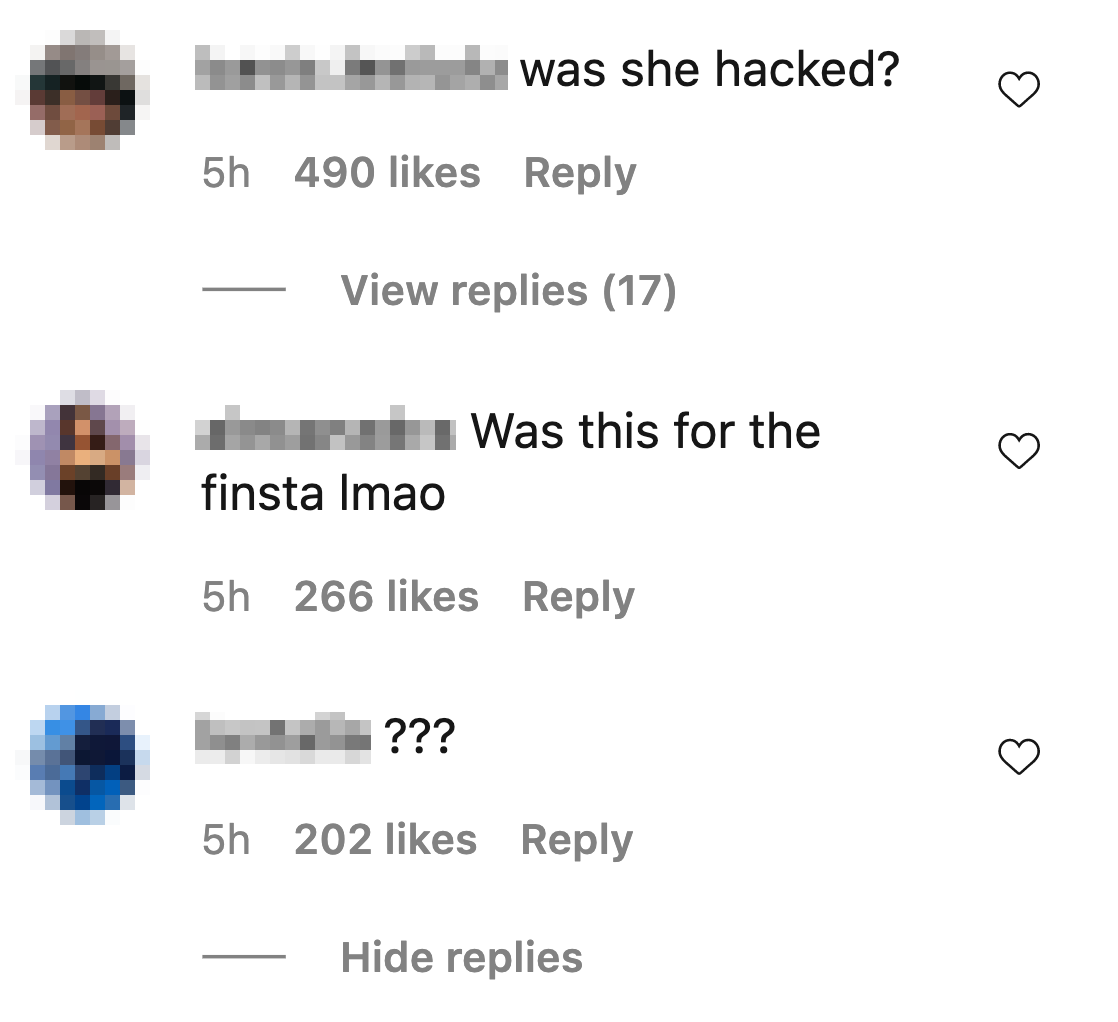Screen dimensions: 1118x1022
Task: Open the 266 likes list
Action: pyautogui.click(x=386, y=596)
